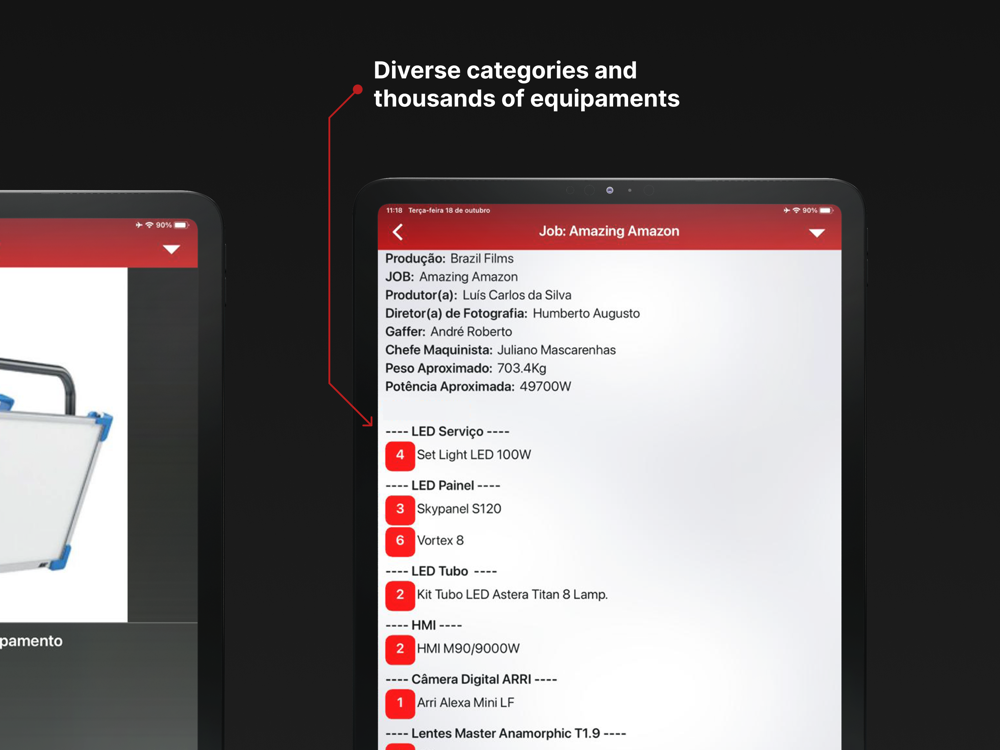Select the HMI M90/9000W item

(x=468, y=649)
